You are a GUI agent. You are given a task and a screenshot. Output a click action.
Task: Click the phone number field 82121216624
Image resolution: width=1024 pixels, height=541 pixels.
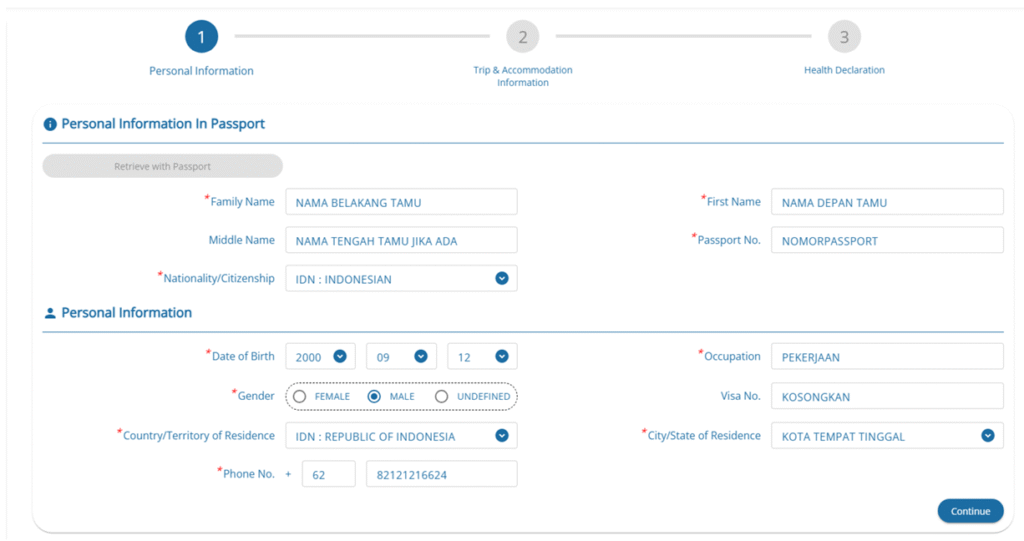coord(441,474)
